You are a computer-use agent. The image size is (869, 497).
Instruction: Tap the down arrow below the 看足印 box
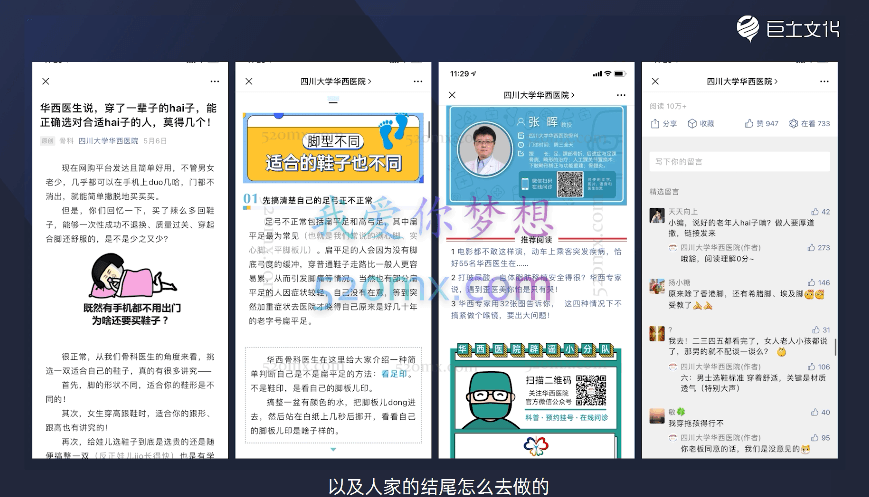[333, 449]
